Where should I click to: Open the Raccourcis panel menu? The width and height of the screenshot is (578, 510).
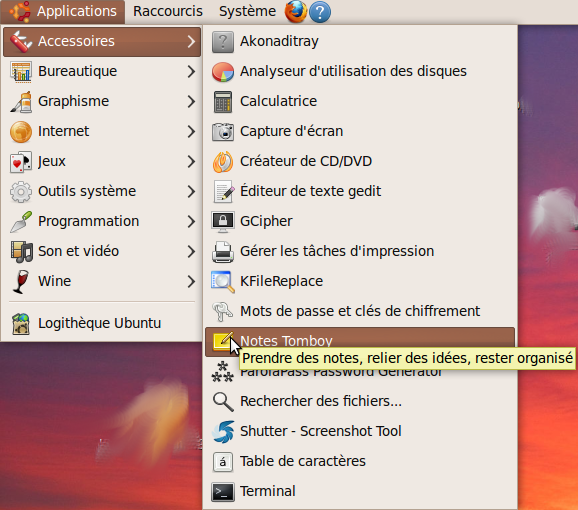[168, 11]
